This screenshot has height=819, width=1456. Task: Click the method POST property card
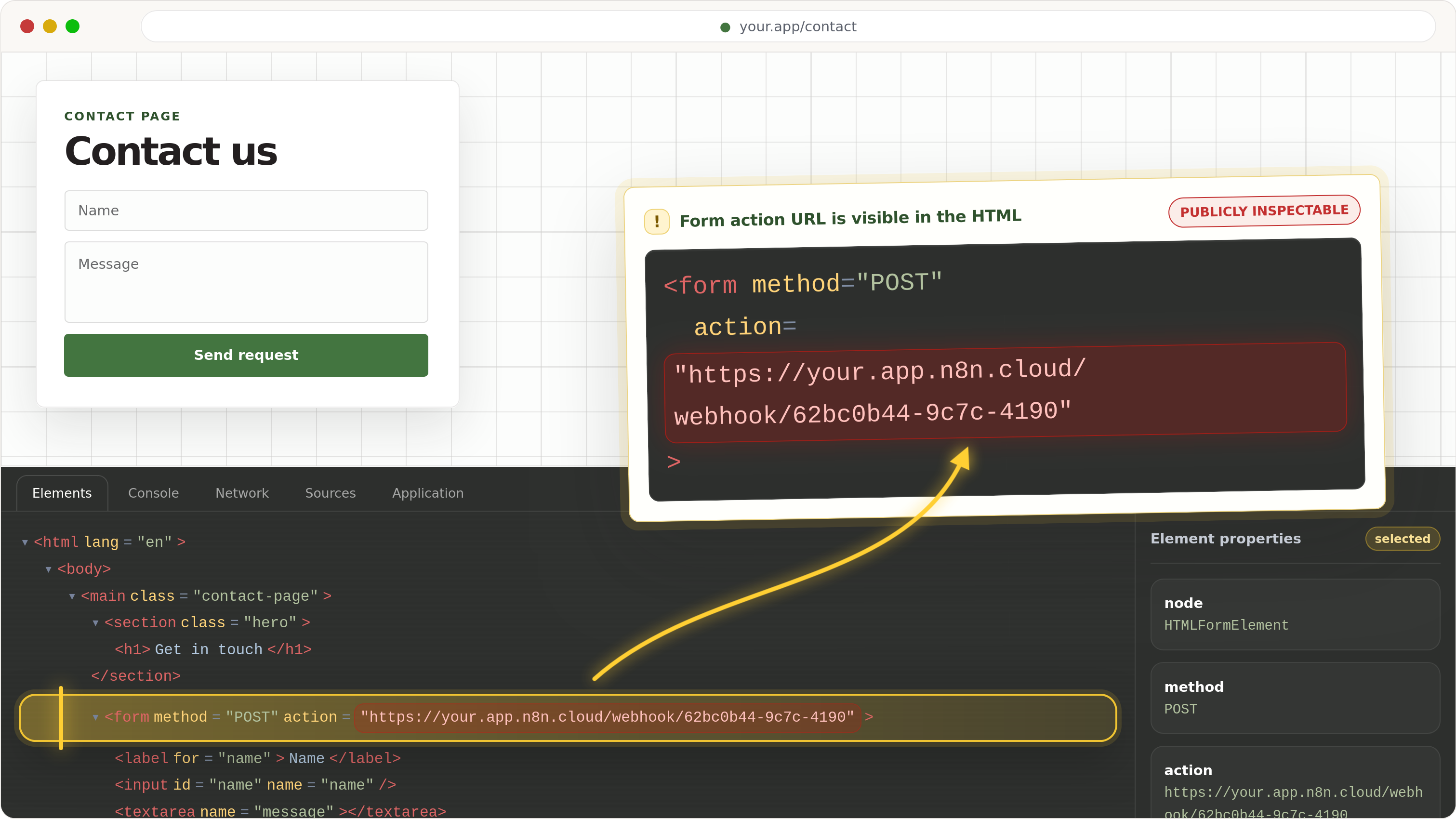tap(1295, 698)
